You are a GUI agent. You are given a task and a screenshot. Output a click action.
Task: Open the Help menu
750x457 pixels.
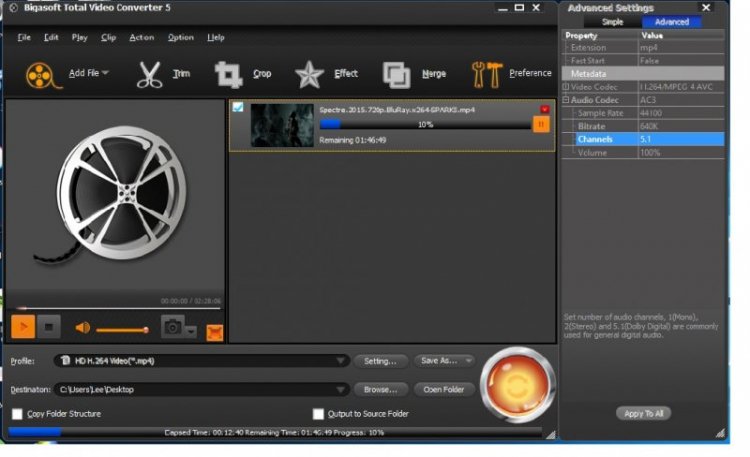(x=216, y=37)
